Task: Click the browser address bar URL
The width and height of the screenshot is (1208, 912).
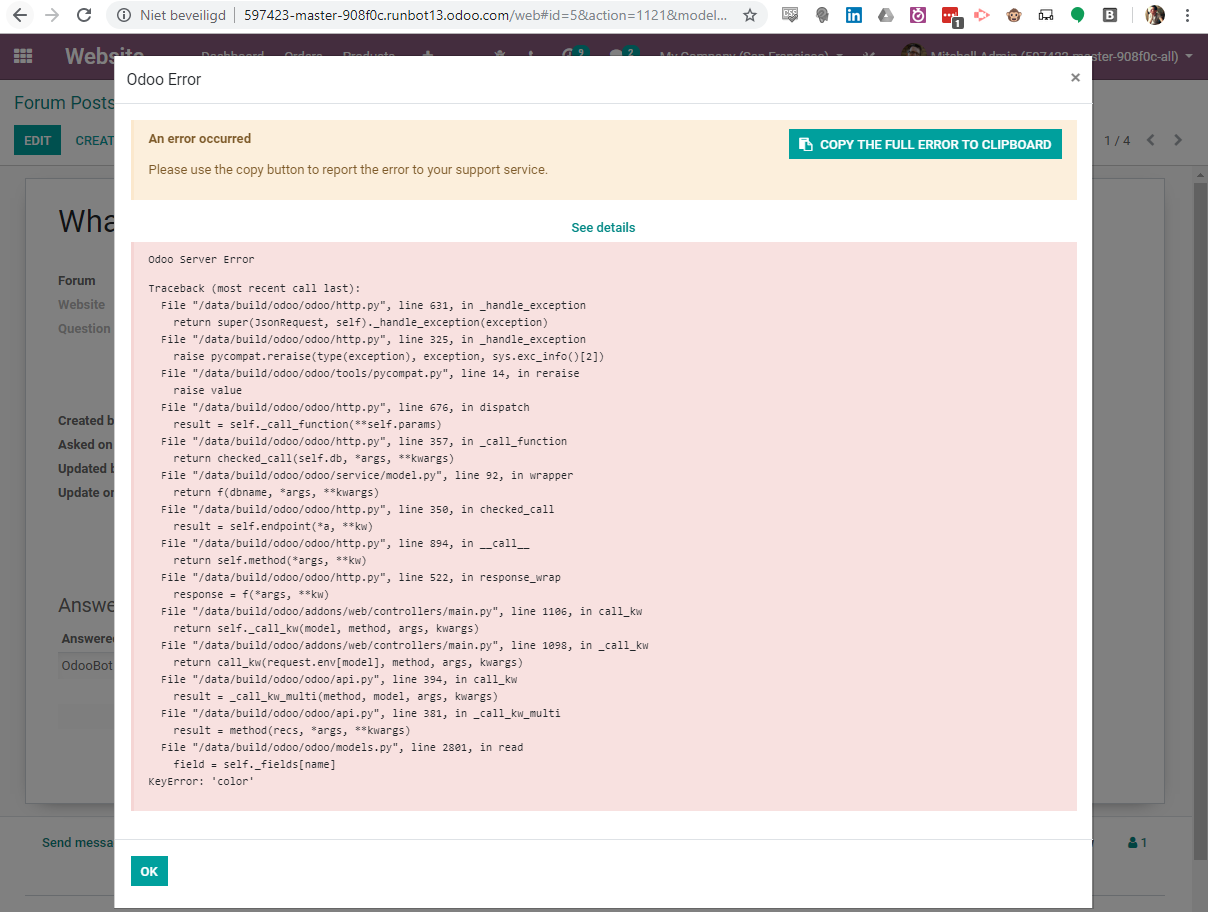Action: pos(486,15)
